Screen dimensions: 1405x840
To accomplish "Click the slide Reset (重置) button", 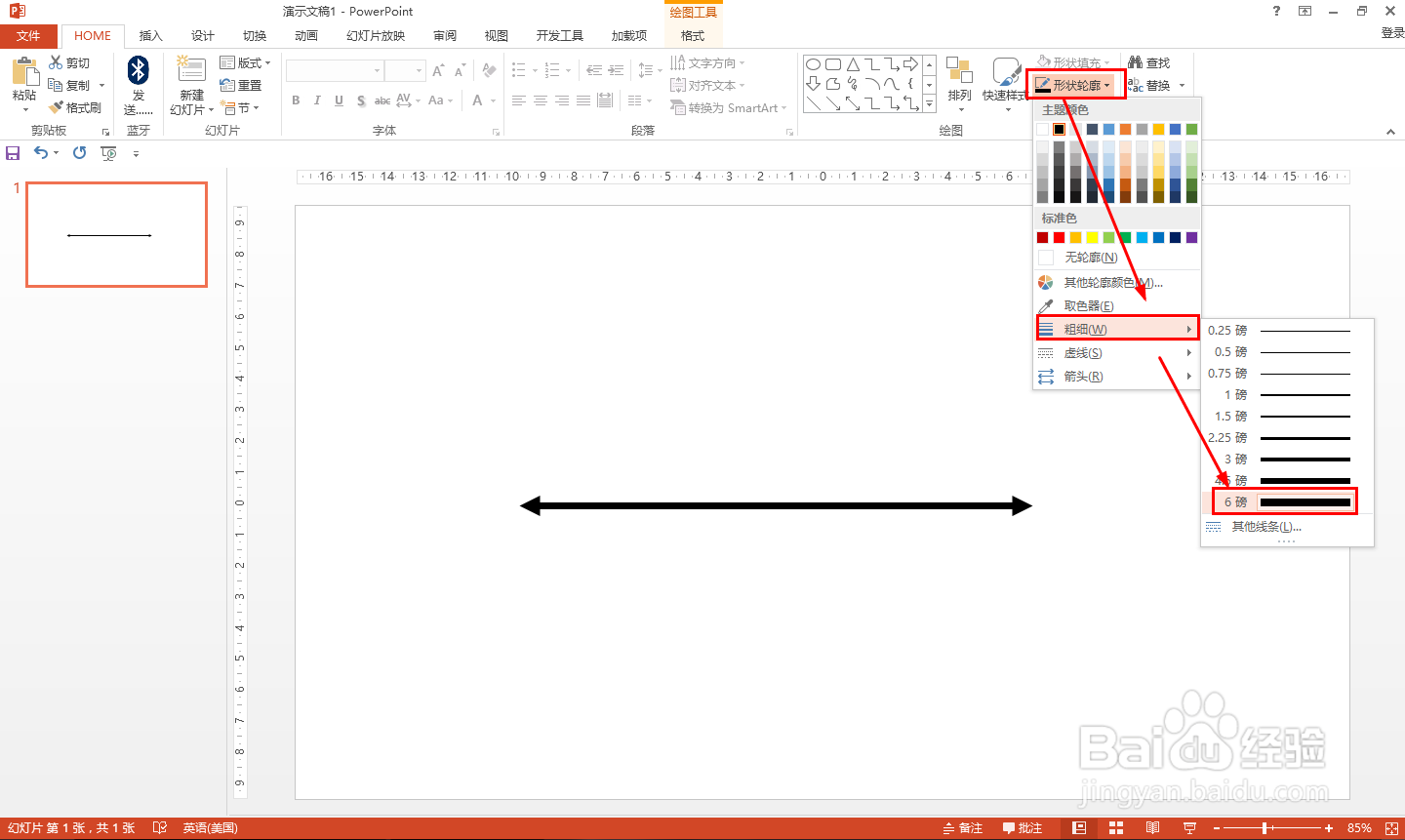I will point(241,85).
